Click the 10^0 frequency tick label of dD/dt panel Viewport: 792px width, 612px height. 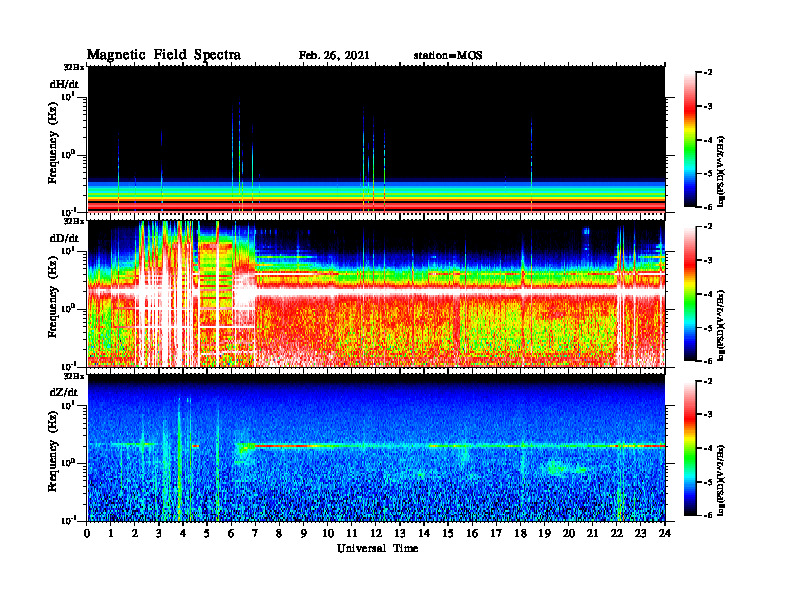pos(68,308)
